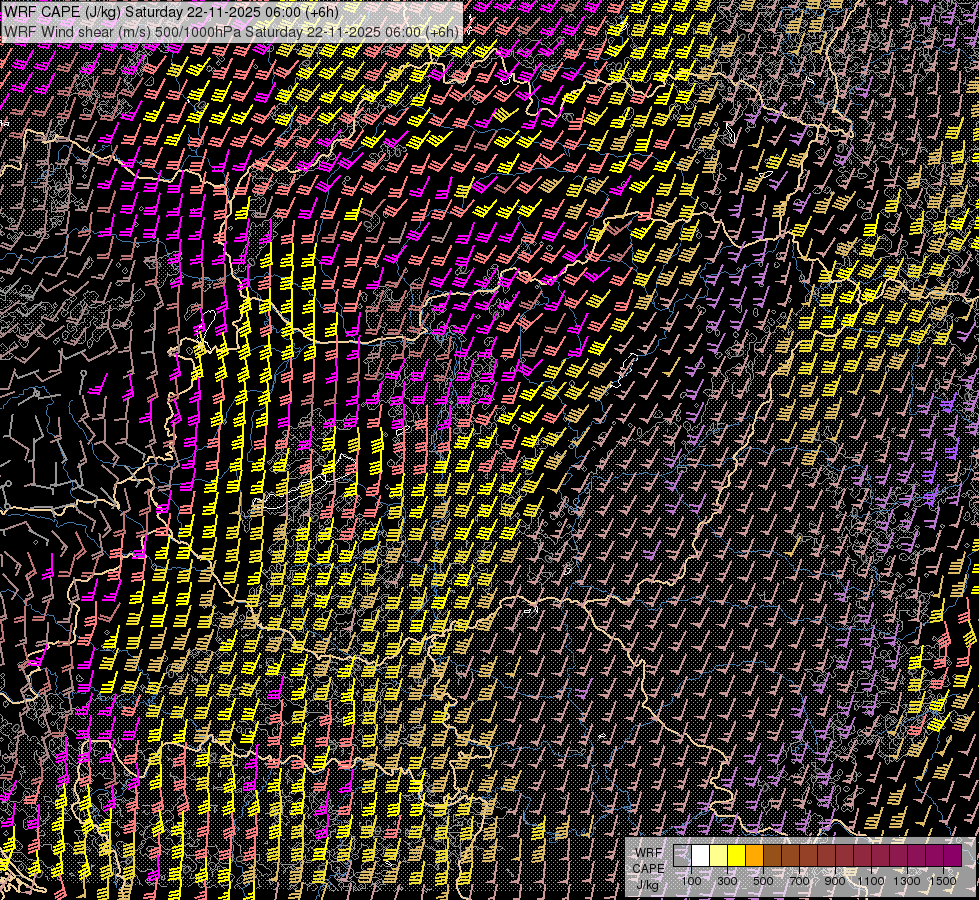This screenshot has height=900, width=979.
Task: Click the J/kg unit label in legend
Action: 647,886
